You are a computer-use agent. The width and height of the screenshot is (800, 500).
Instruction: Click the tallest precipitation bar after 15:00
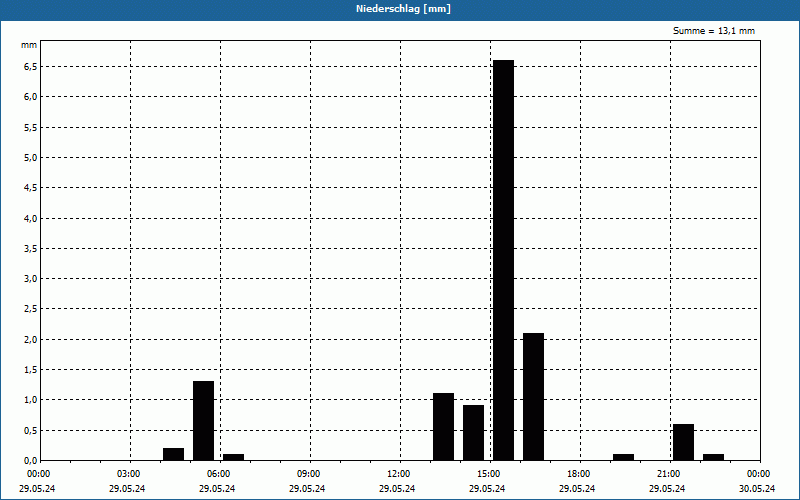[x=503, y=260]
